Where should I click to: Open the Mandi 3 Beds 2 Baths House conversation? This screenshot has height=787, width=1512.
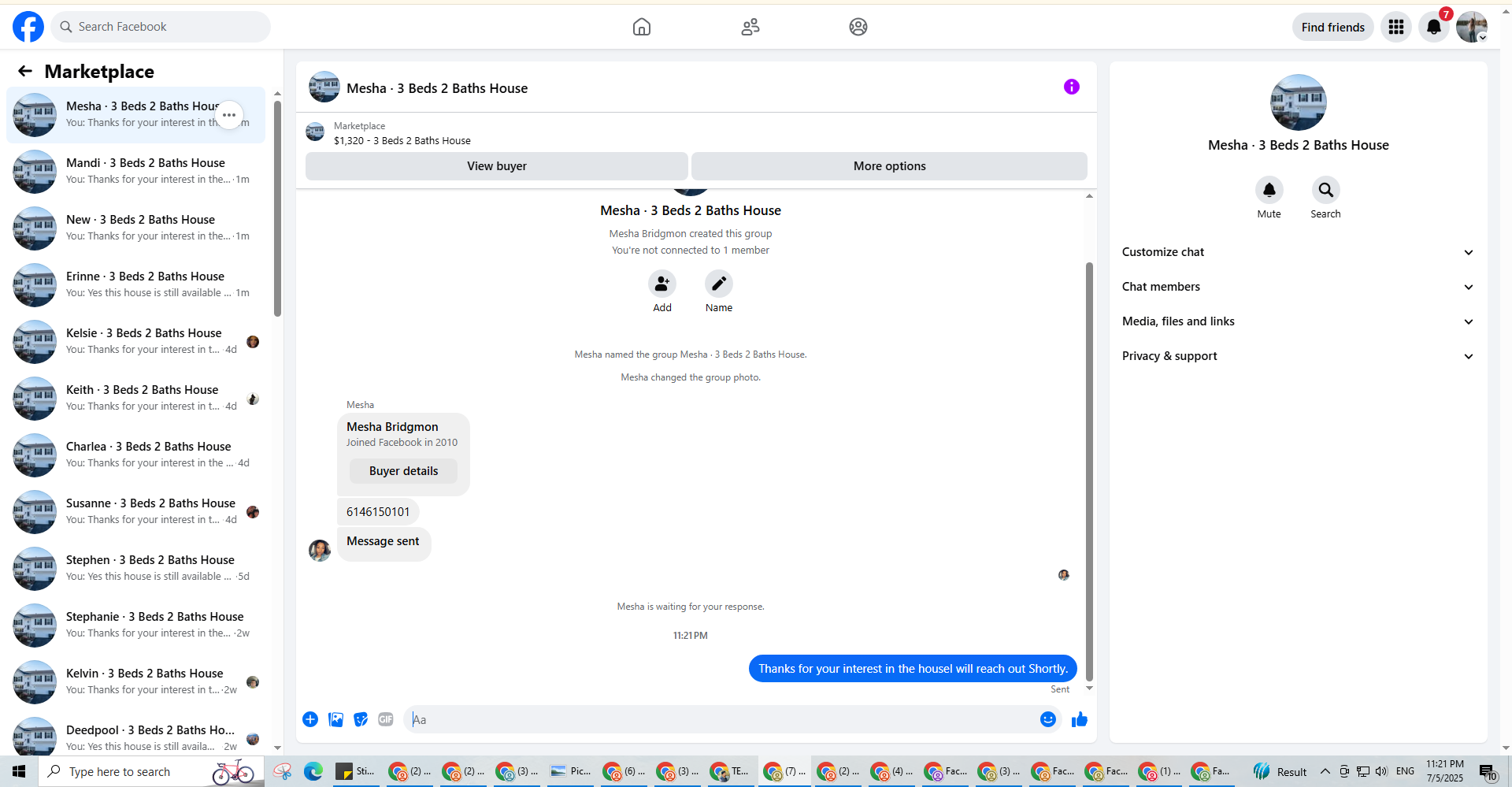[136, 172]
